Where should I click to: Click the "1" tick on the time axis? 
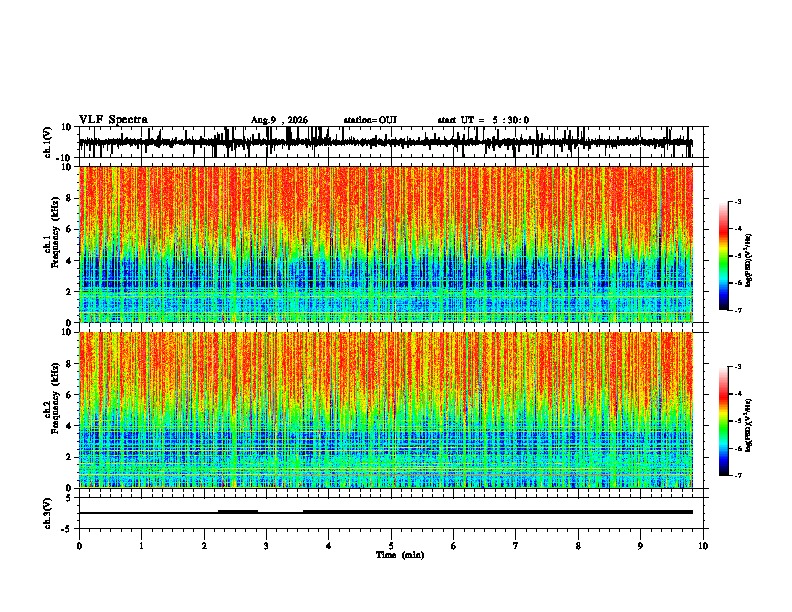(x=141, y=546)
